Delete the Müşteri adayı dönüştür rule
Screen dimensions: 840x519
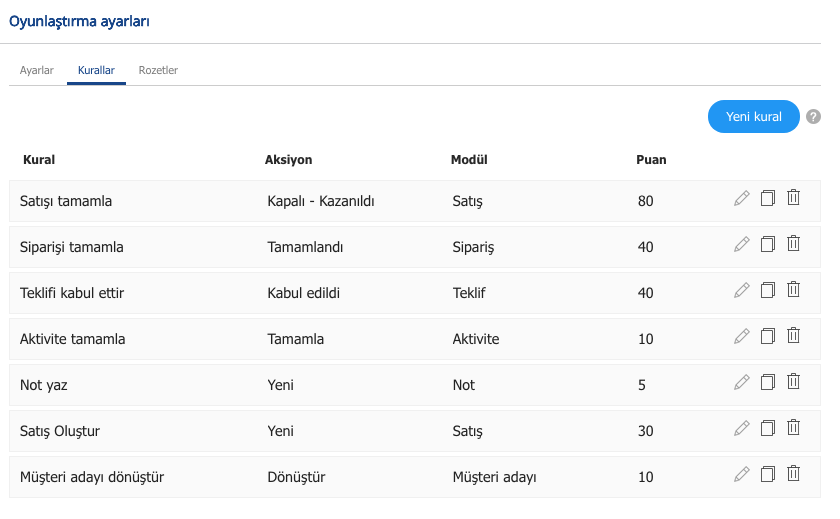(793, 474)
